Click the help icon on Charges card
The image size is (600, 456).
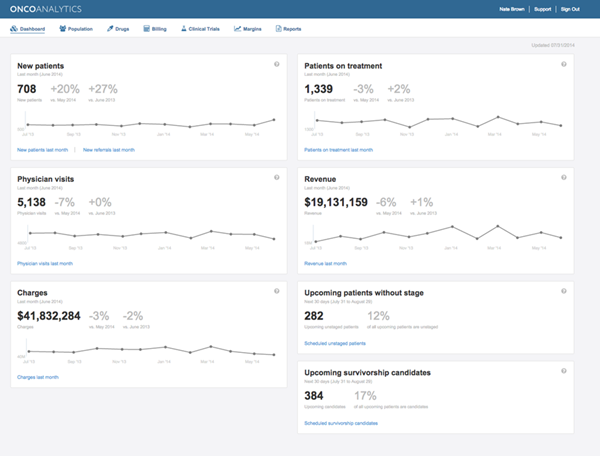click(277, 291)
